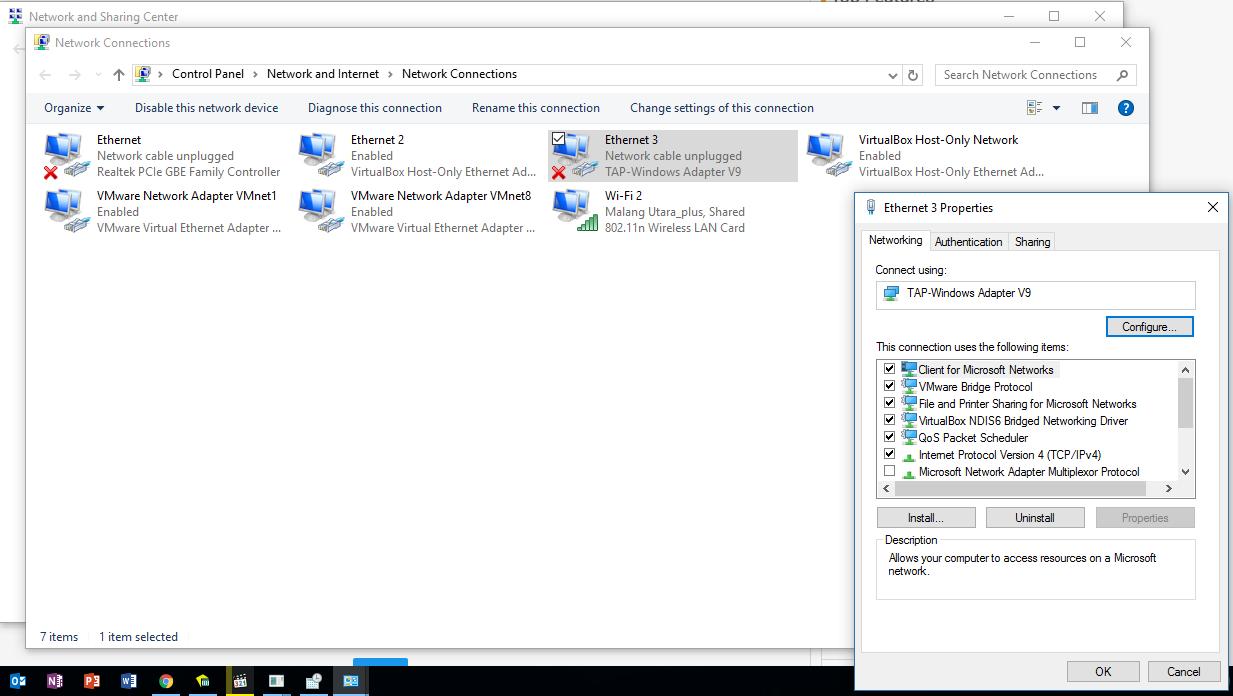The height and width of the screenshot is (696, 1233).
Task: Click the items list vertical scrollbar thumb
Action: [1186, 403]
